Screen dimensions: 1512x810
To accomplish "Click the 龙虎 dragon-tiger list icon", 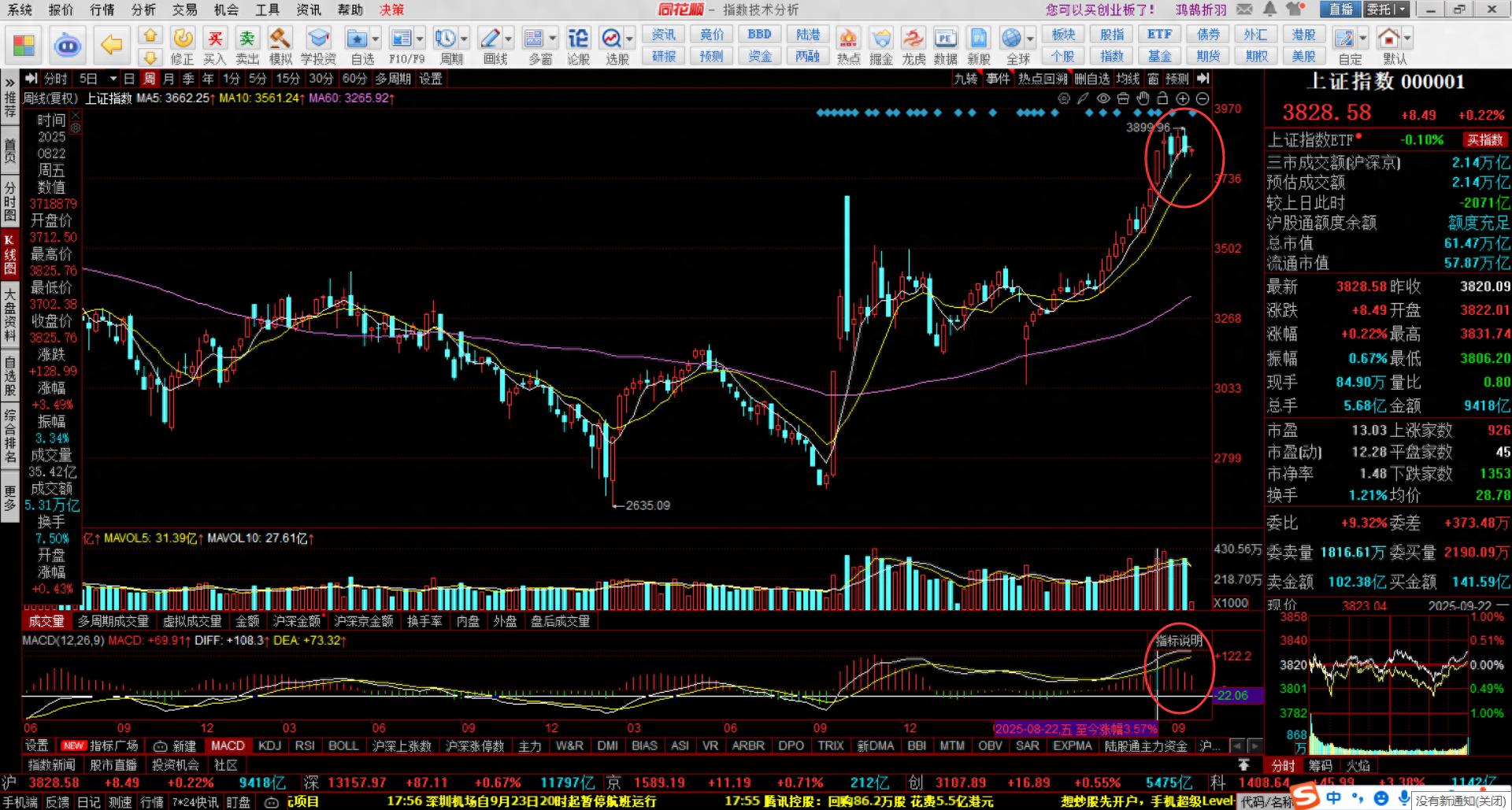I will [x=913, y=46].
